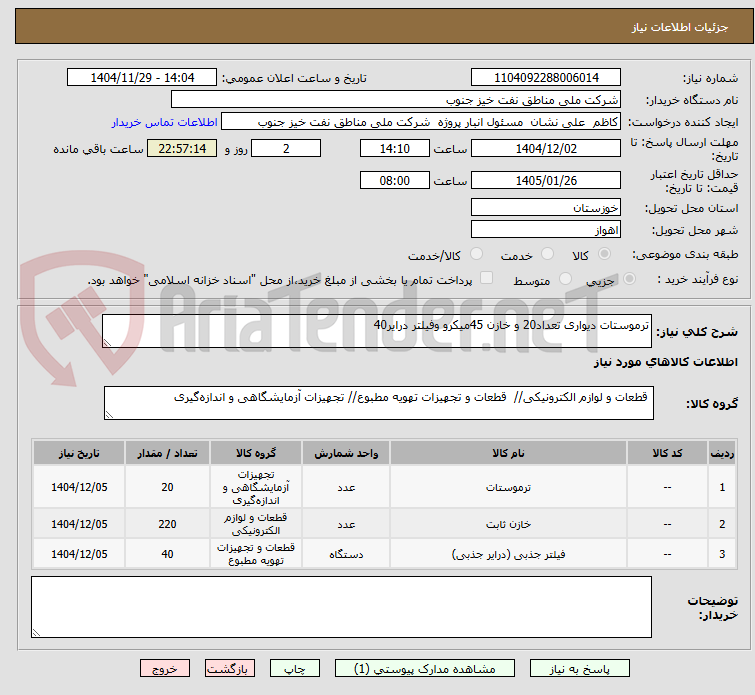Click the واحد شمارش column header

346,453
